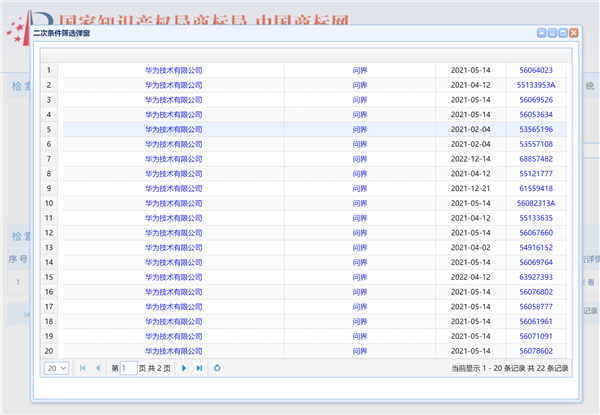
Task: Open the page size dropdown showing 20
Action: [x=56, y=368]
